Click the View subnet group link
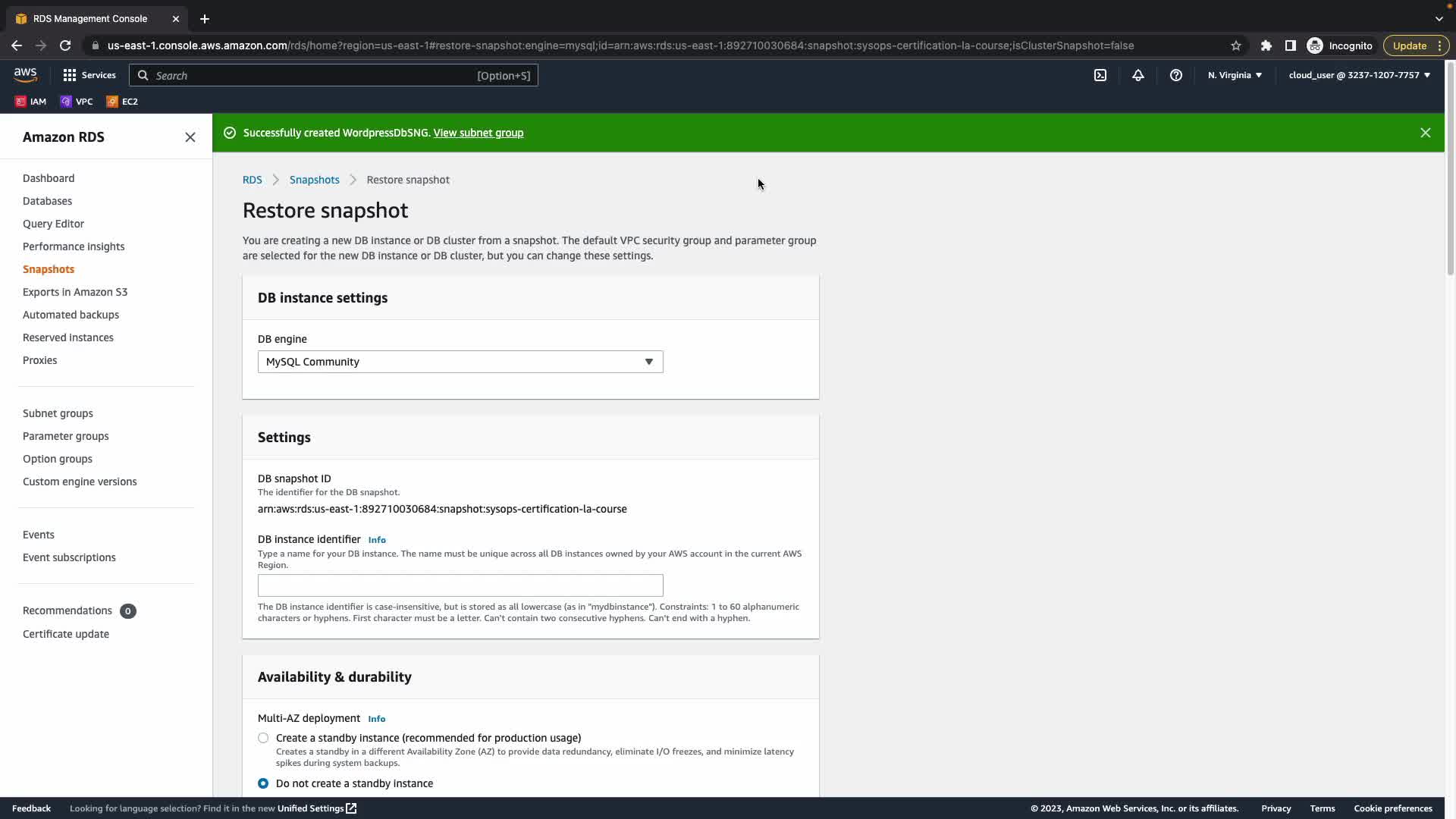 478,133
